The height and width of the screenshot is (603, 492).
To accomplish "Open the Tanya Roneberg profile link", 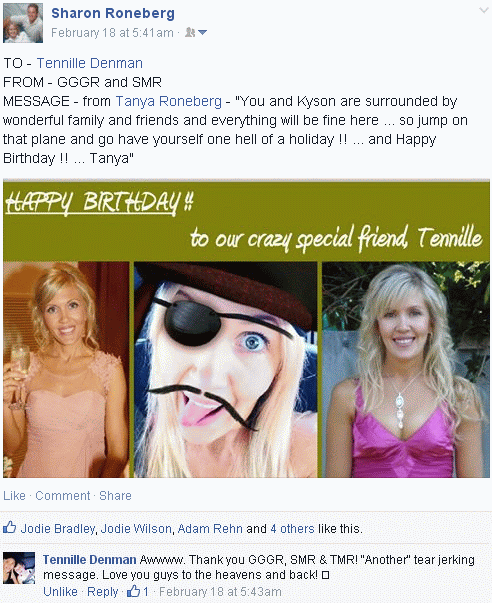I will click(168, 101).
